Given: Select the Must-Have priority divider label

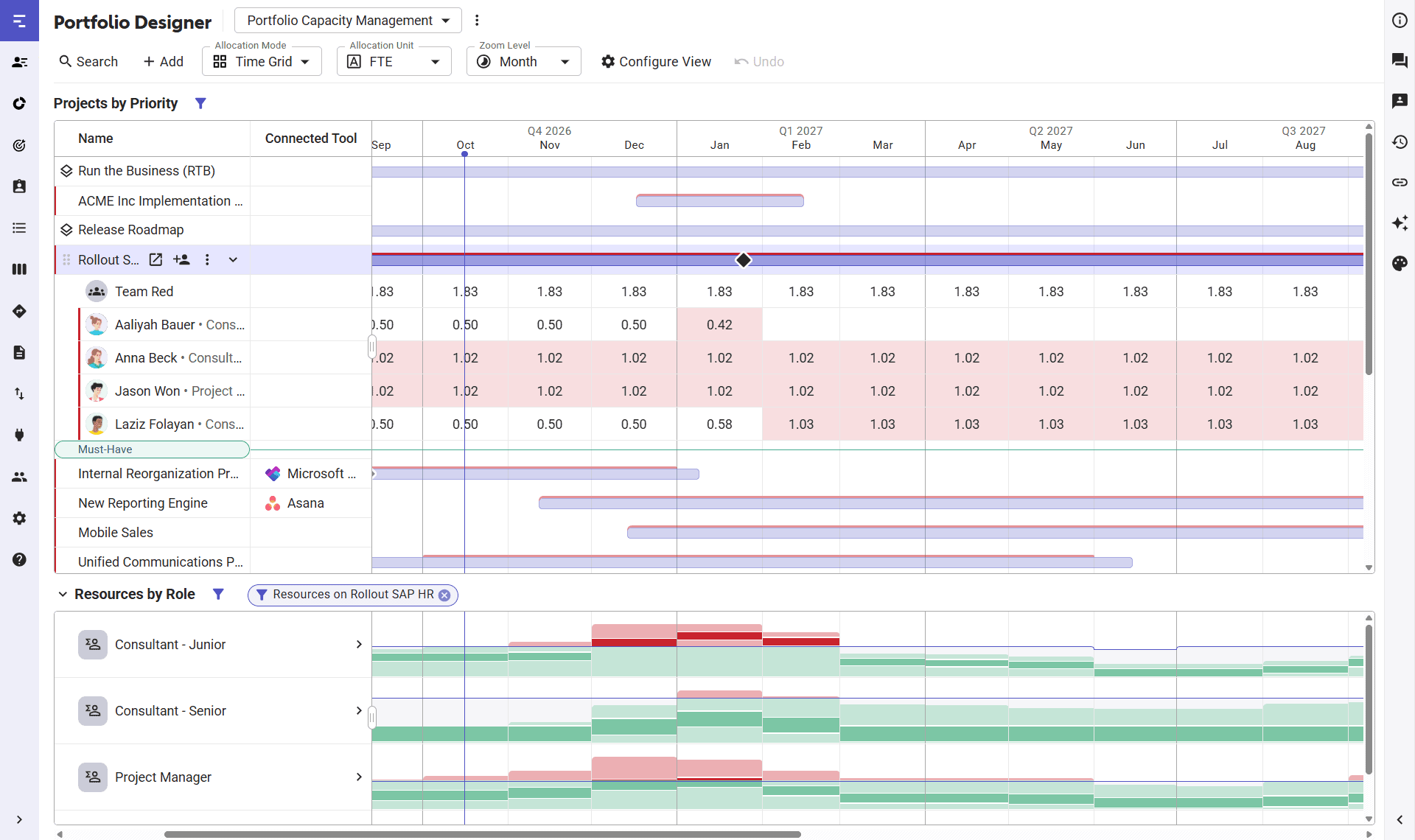Looking at the screenshot, I should coord(152,449).
